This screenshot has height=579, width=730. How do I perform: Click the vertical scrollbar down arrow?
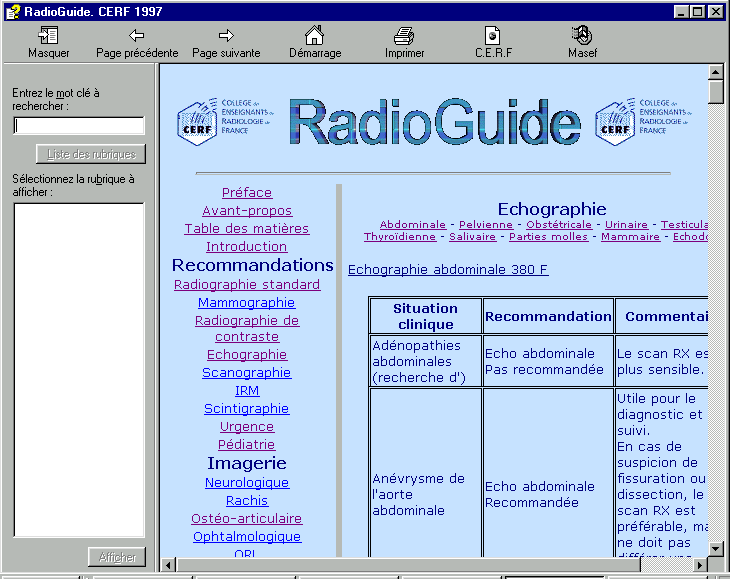coord(715,549)
